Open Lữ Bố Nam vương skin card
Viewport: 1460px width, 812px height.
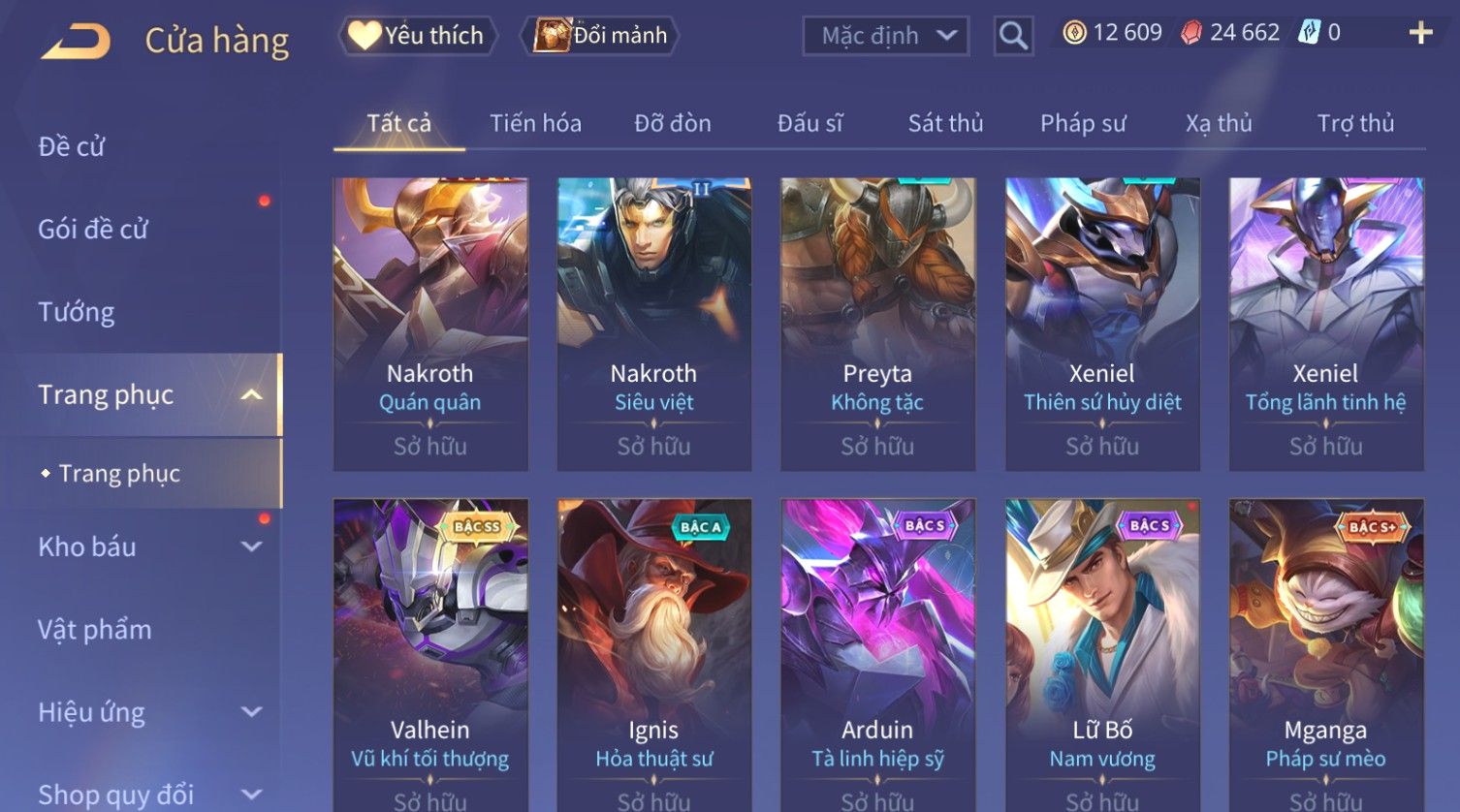click(x=1102, y=655)
